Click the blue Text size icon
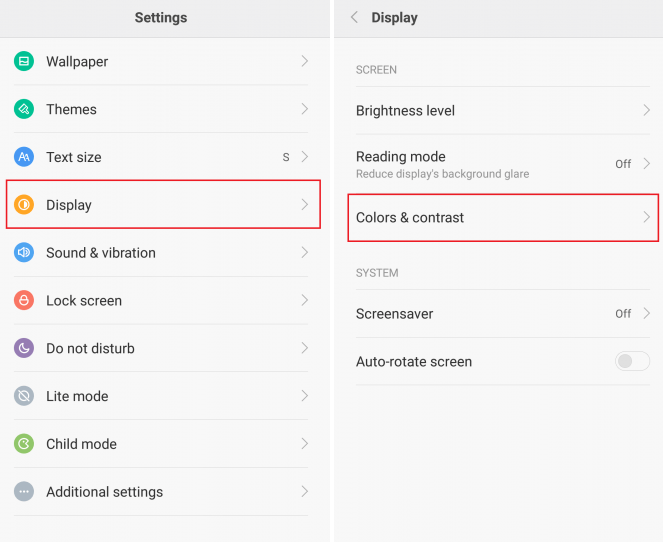The width and height of the screenshot is (663, 542). click(x=24, y=157)
